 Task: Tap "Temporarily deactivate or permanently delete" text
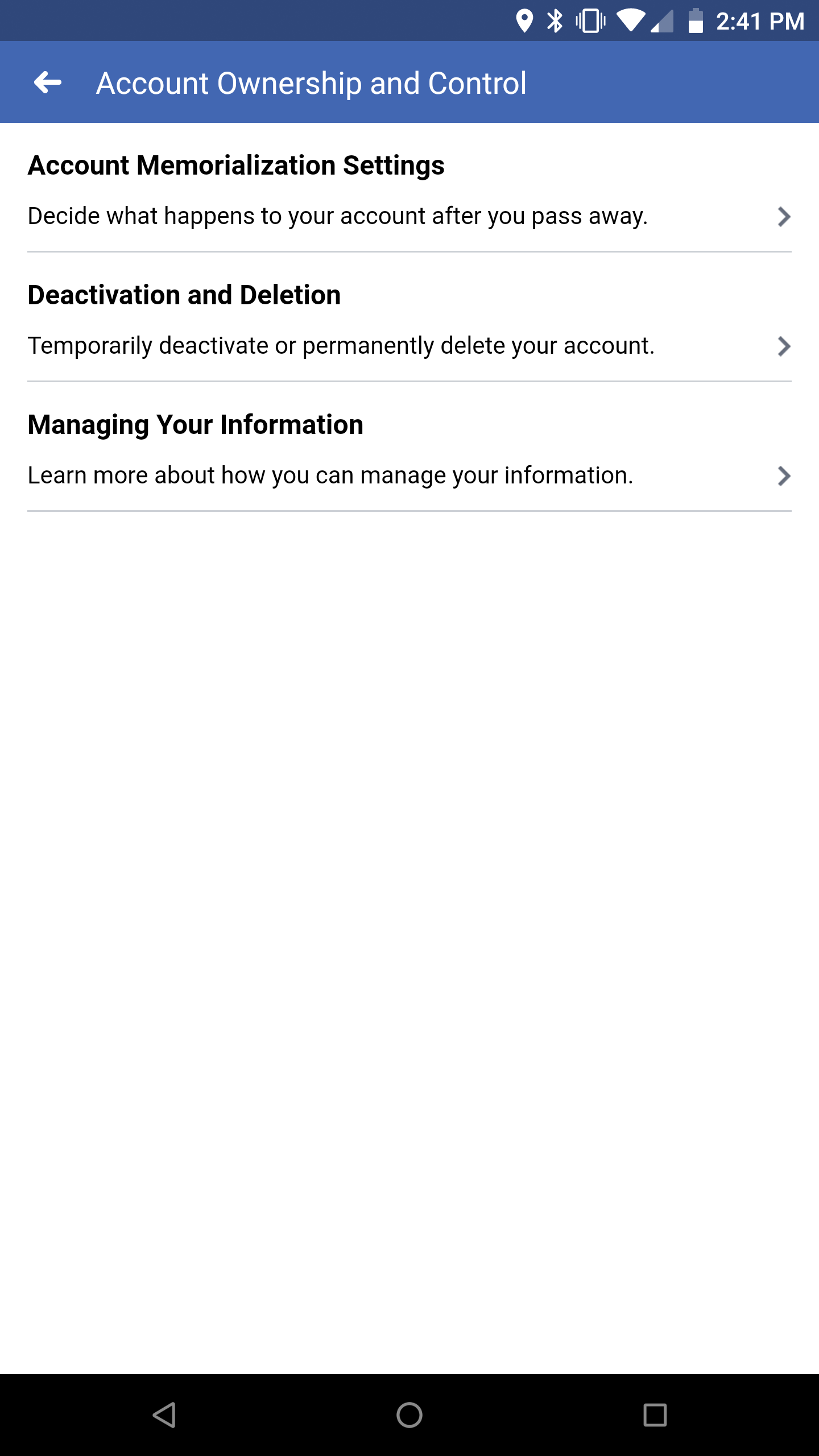point(341,346)
